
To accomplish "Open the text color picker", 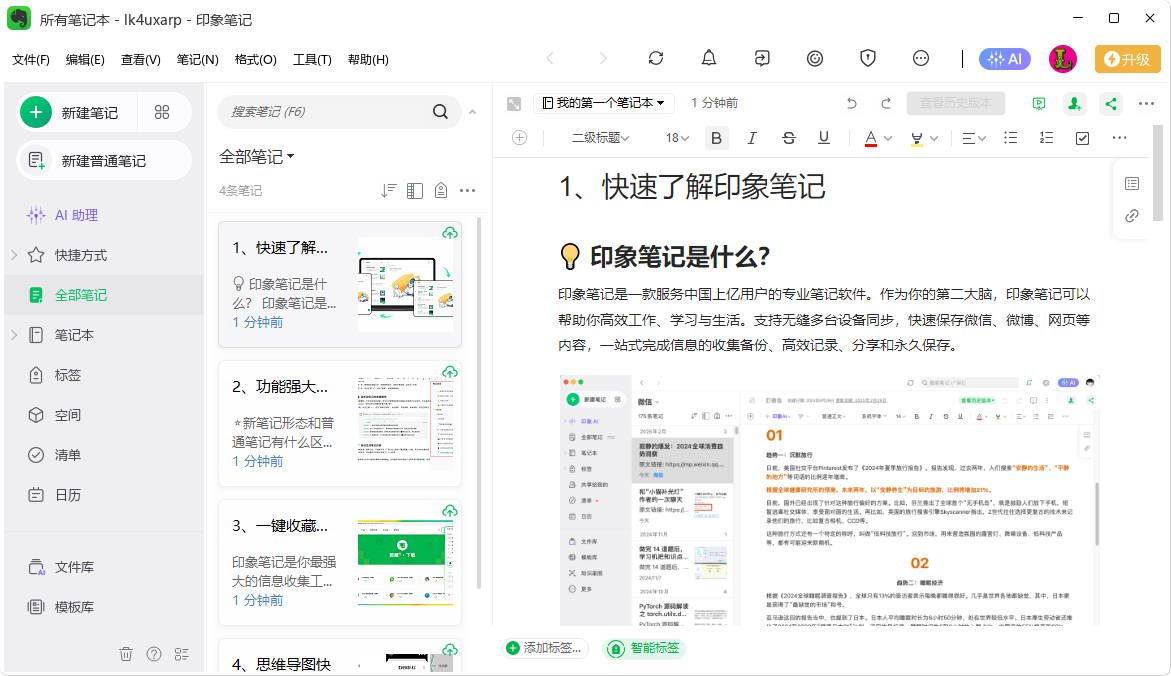I will [872, 138].
